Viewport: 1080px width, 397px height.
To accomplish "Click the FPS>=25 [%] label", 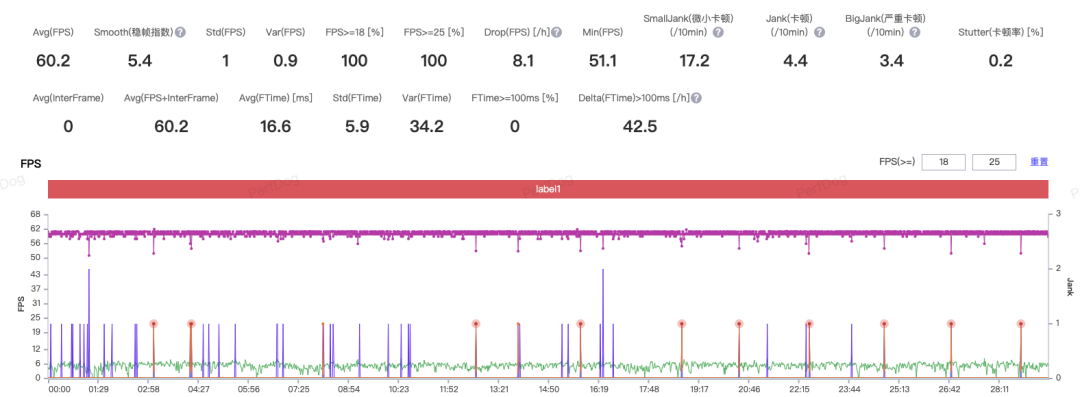I will point(434,32).
